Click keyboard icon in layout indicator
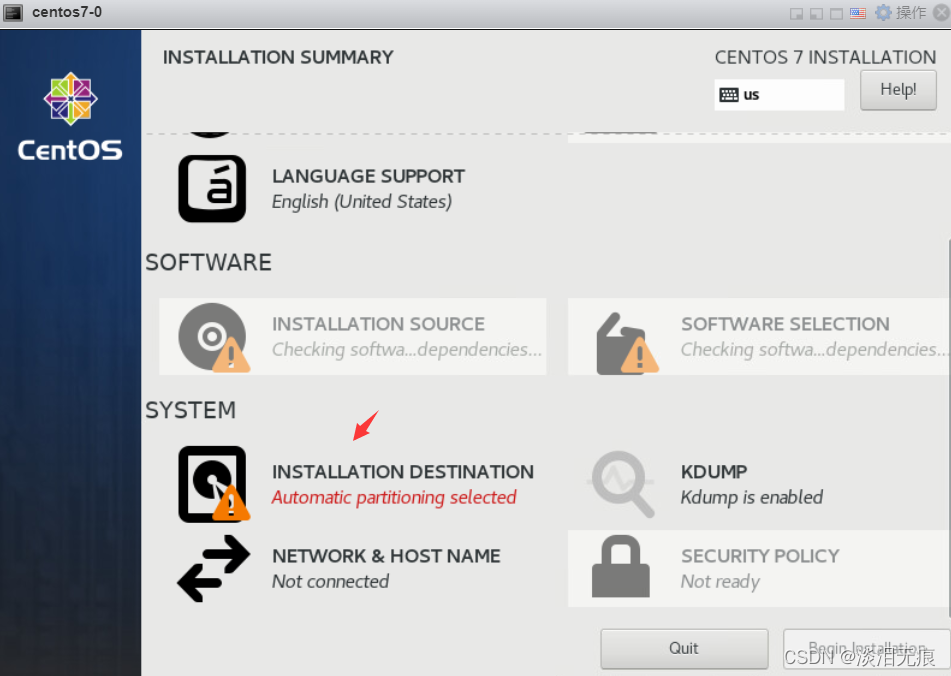Viewport: 951px width, 676px height. click(x=728, y=95)
